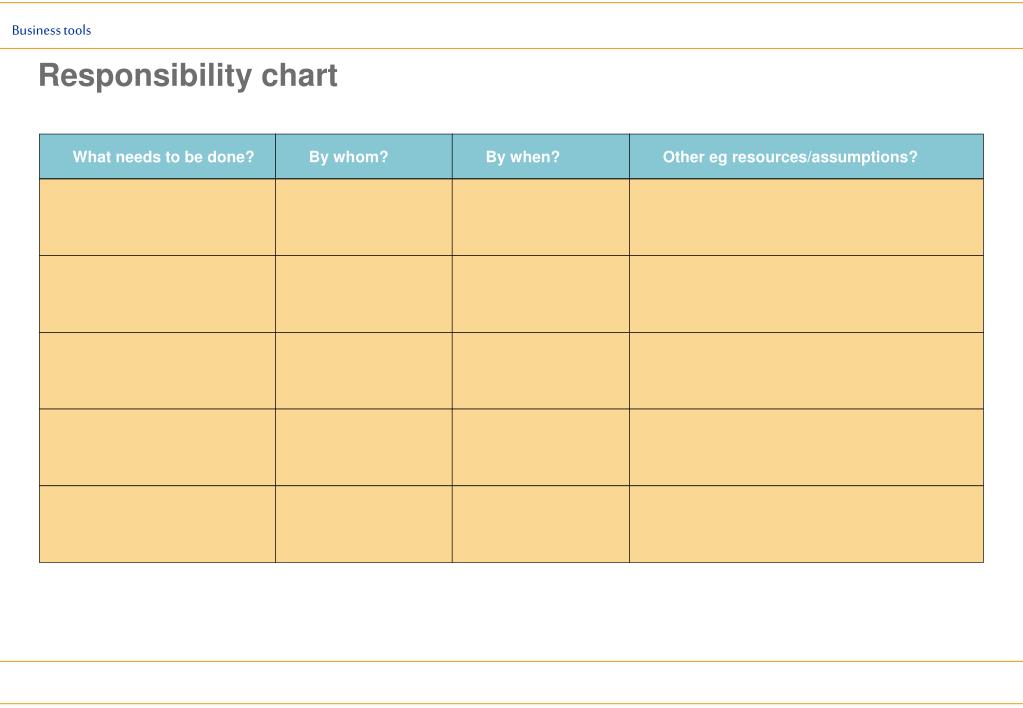The width and height of the screenshot is (1023, 708).
Task: Click second row cell under 'By when?'
Action: pyautogui.click(x=541, y=294)
